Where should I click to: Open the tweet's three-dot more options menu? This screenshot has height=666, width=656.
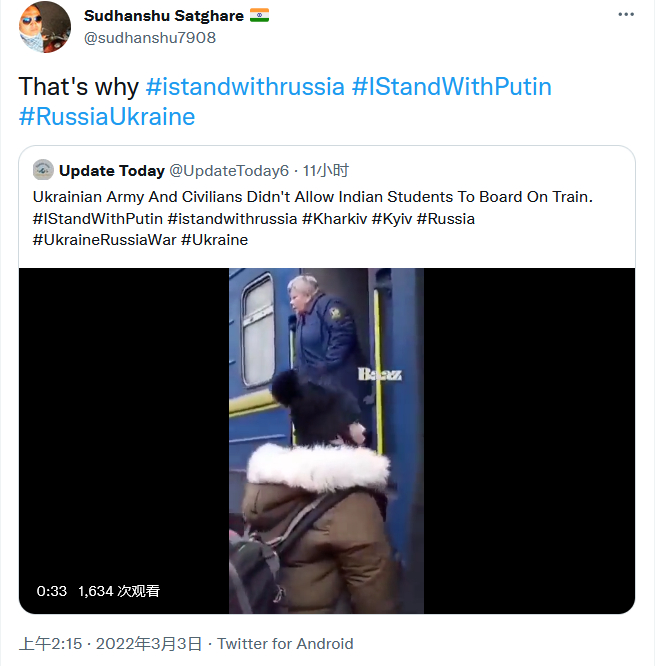coord(626,16)
